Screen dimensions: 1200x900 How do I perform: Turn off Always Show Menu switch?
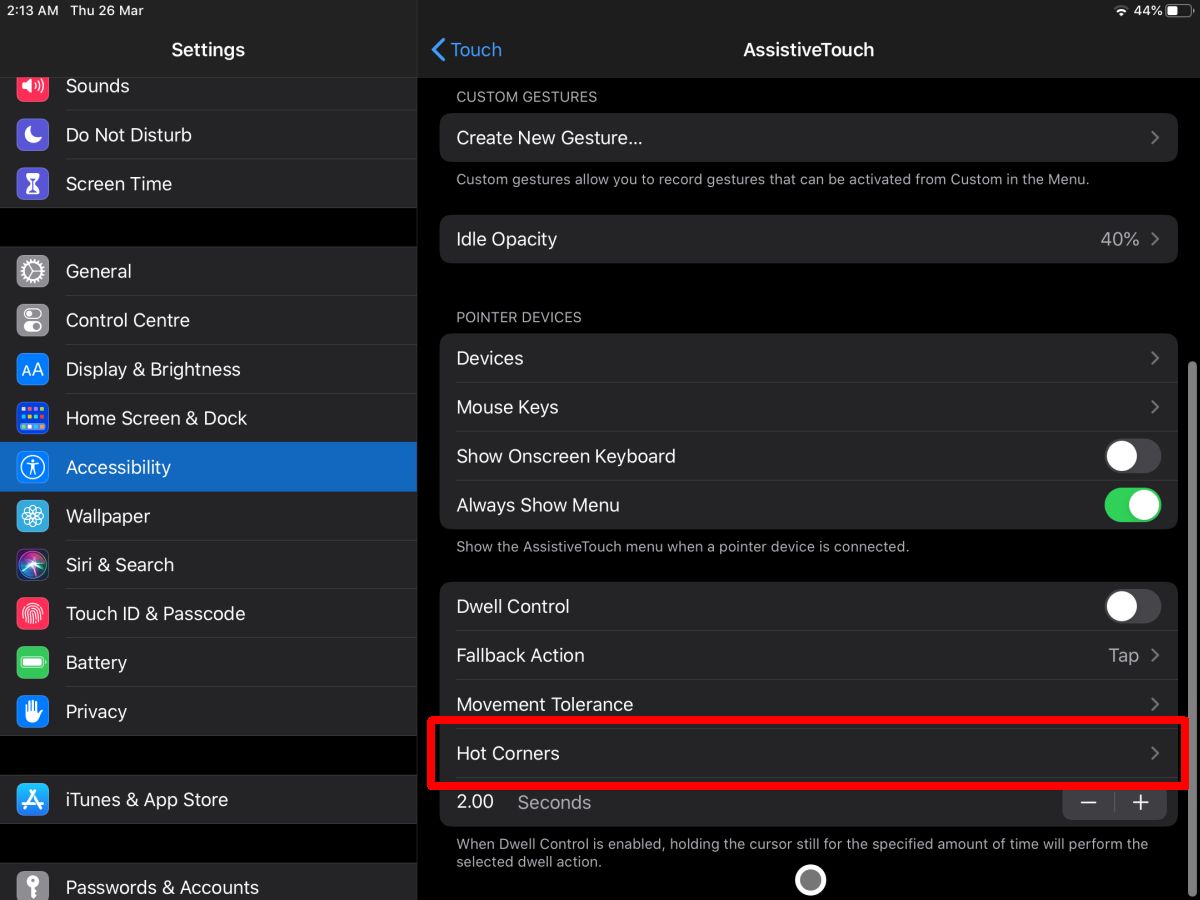point(1133,505)
